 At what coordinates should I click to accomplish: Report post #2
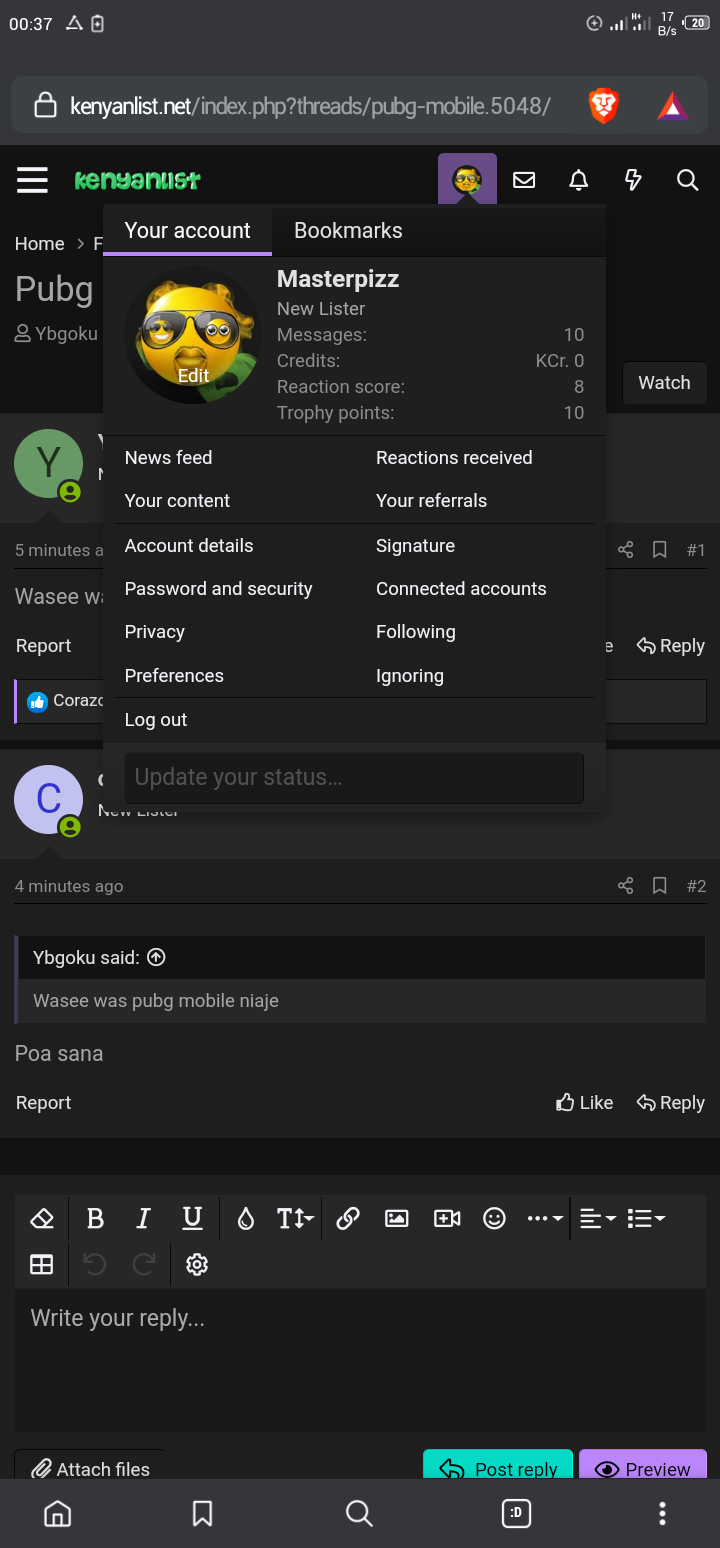tap(43, 1102)
